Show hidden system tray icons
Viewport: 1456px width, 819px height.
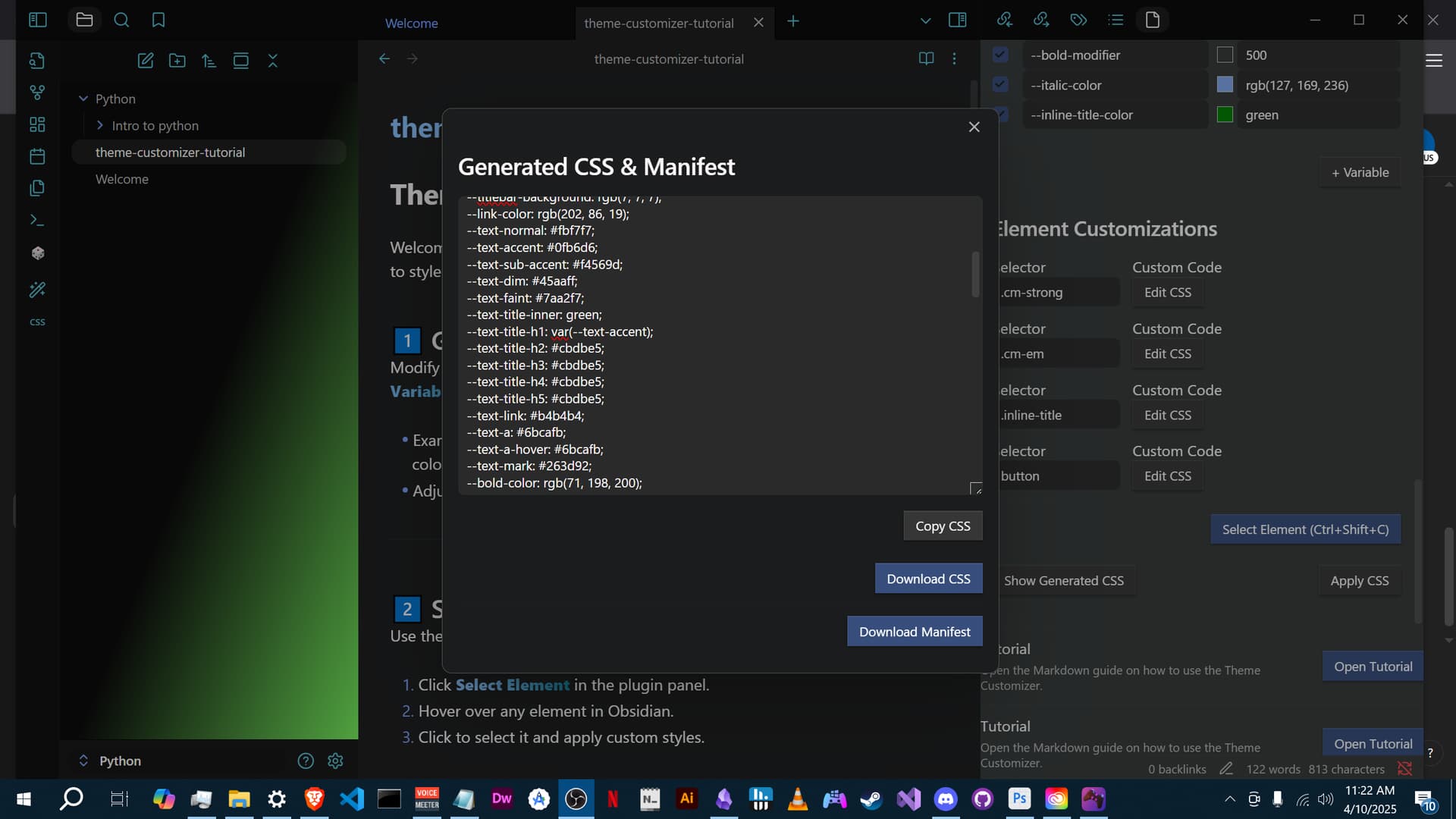1230,799
